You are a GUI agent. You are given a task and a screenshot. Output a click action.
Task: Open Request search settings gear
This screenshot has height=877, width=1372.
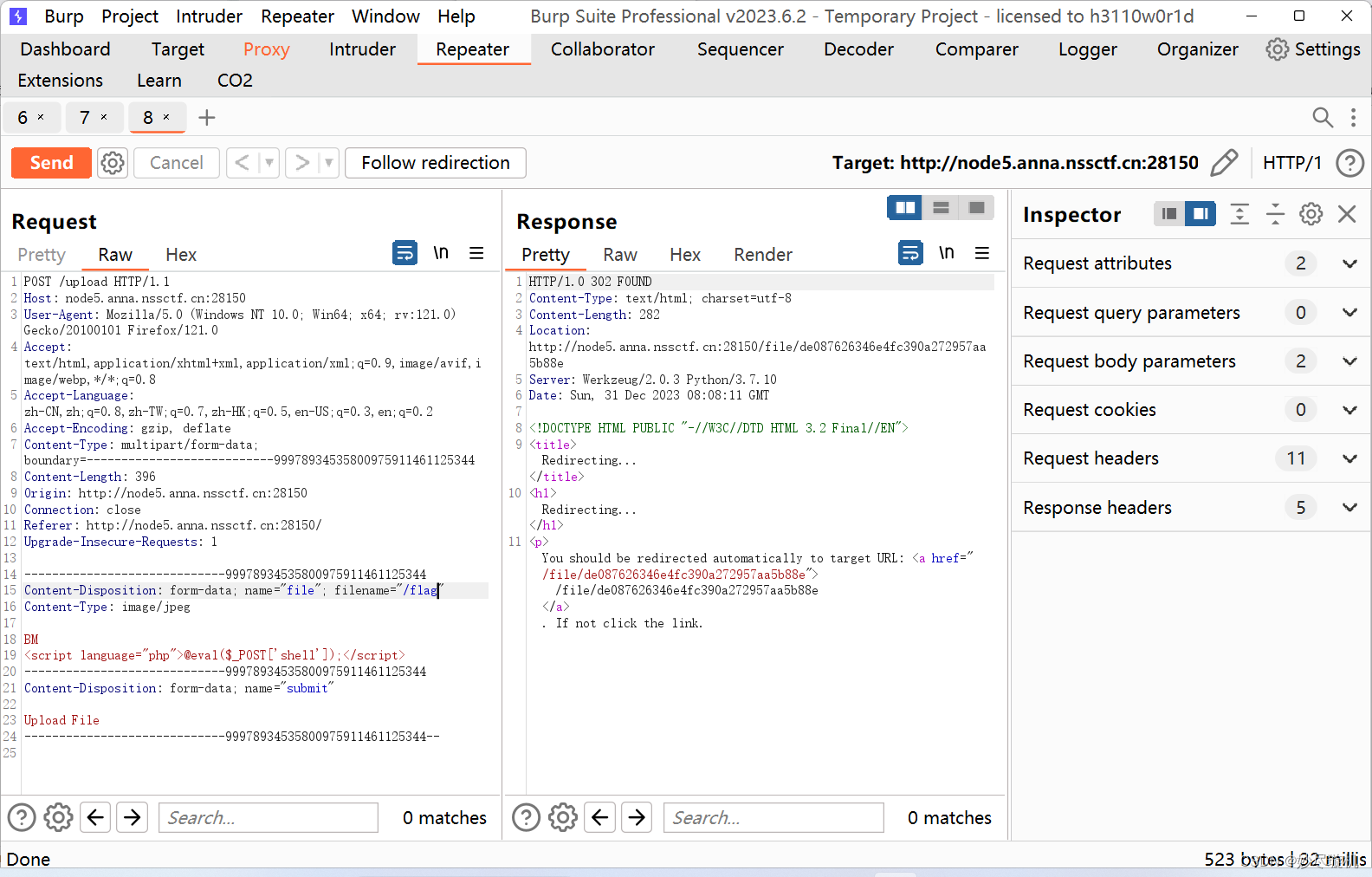[58, 817]
